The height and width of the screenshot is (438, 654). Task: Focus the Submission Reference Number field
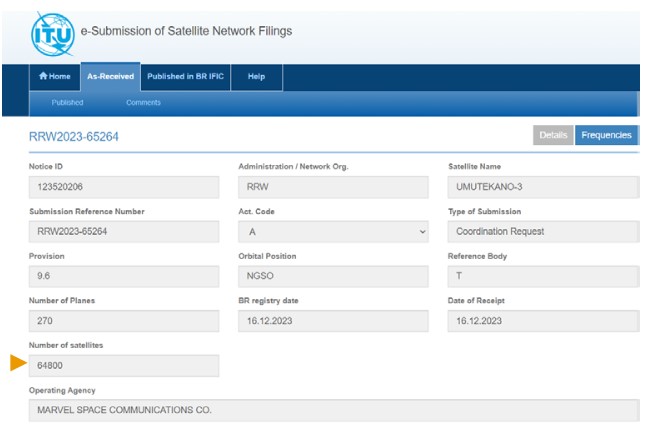124,232
